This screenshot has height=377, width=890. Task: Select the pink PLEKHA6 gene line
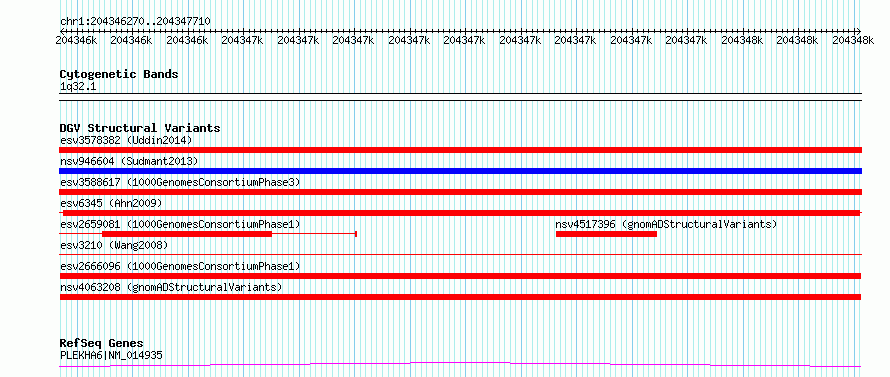point(460,365)
